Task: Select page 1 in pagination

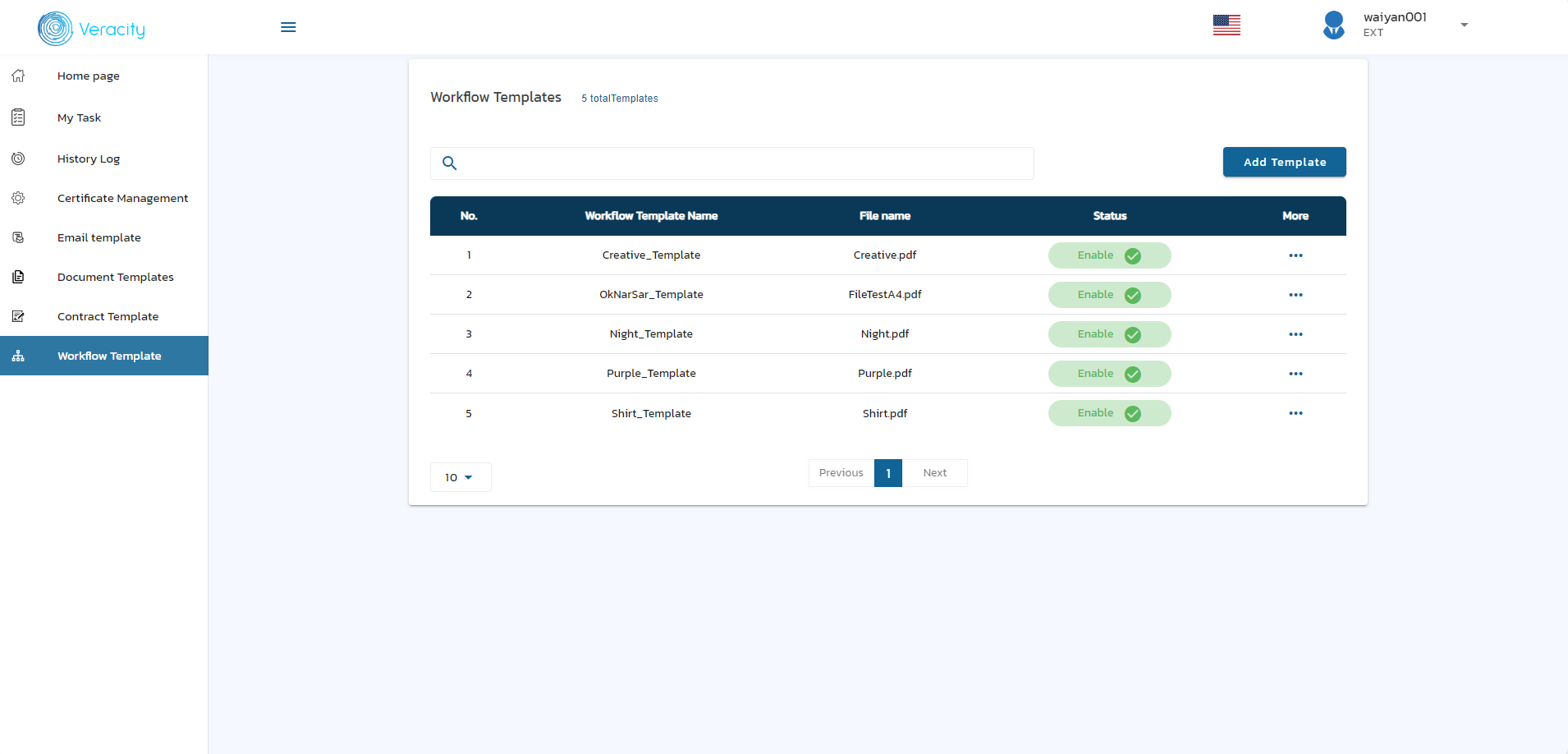Action: [x=887, y=473]
